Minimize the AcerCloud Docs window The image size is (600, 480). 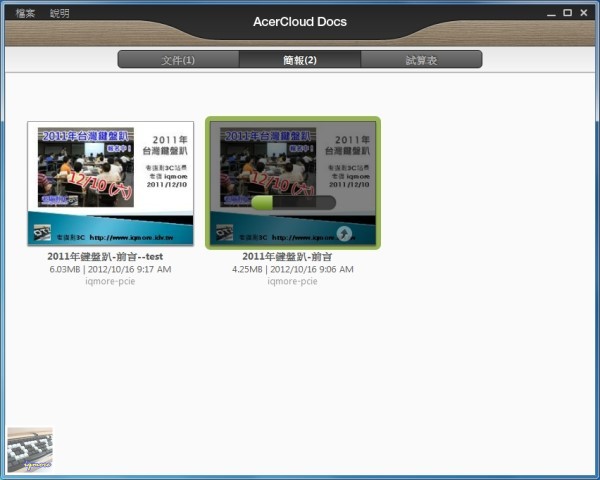point(551,13)
